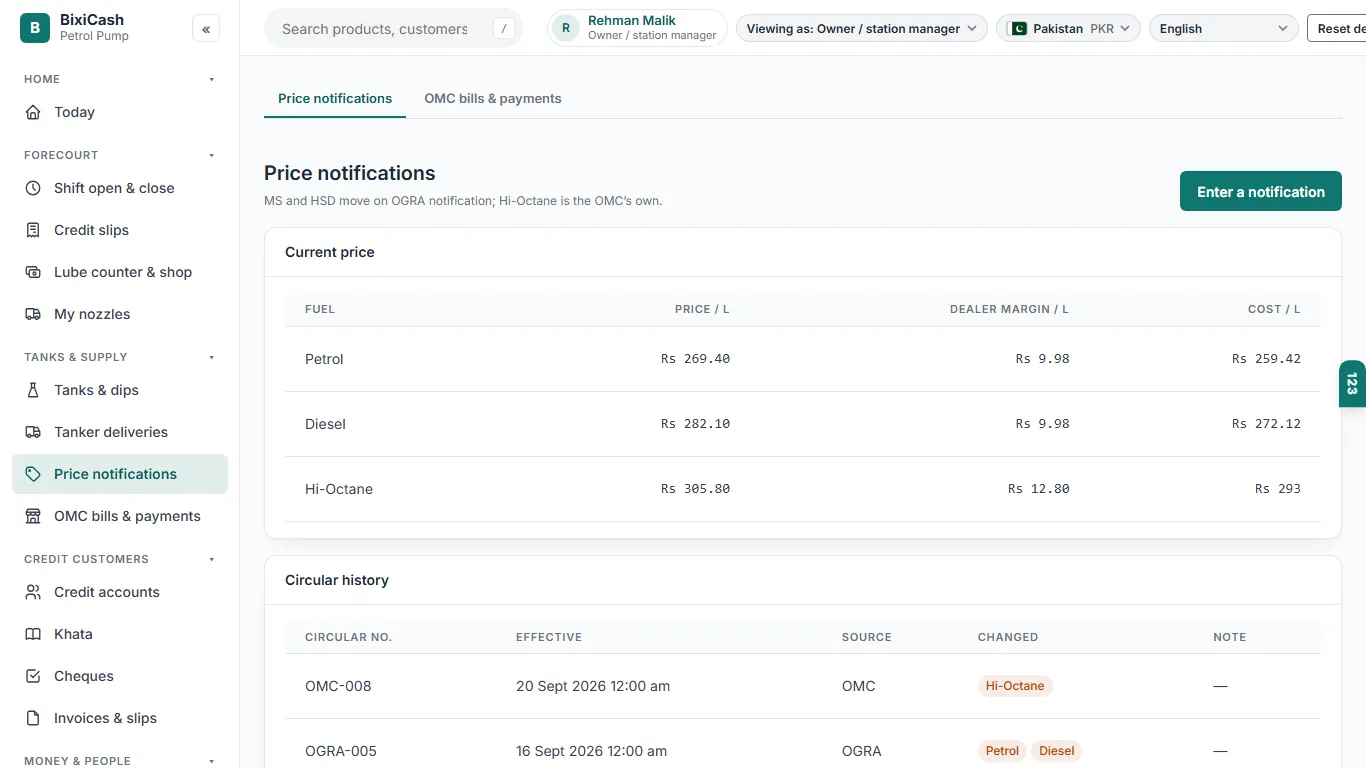Click the Today home icon
Screen dimensions: 1366x768
tap(33, 112)
